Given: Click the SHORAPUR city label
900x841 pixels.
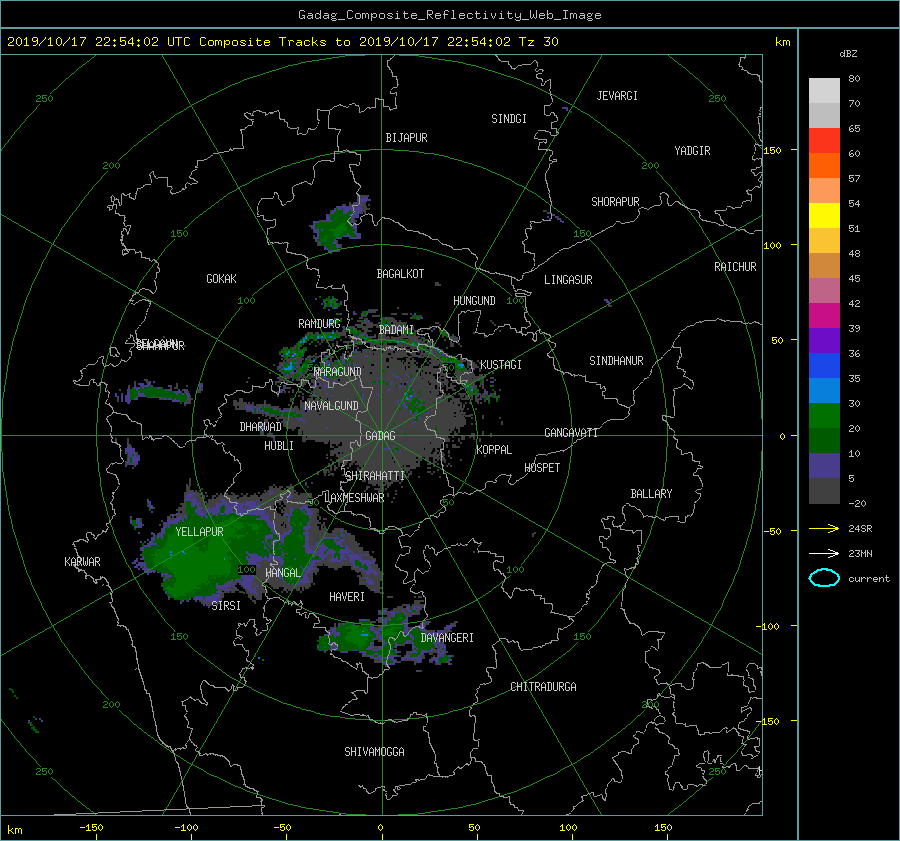Looking at the screenshot, I should point(615,202).
